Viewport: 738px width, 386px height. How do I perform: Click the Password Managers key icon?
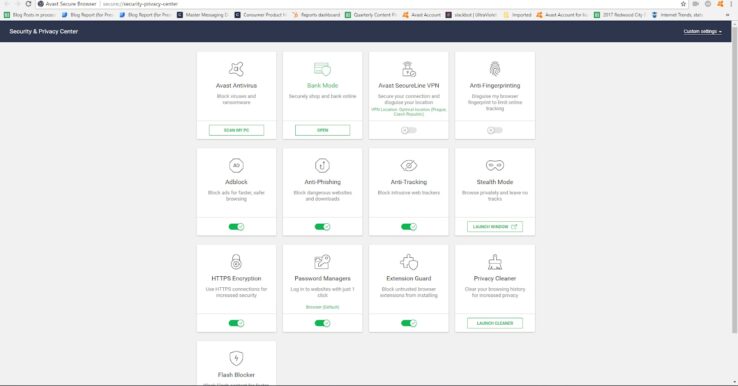point(322,262)
